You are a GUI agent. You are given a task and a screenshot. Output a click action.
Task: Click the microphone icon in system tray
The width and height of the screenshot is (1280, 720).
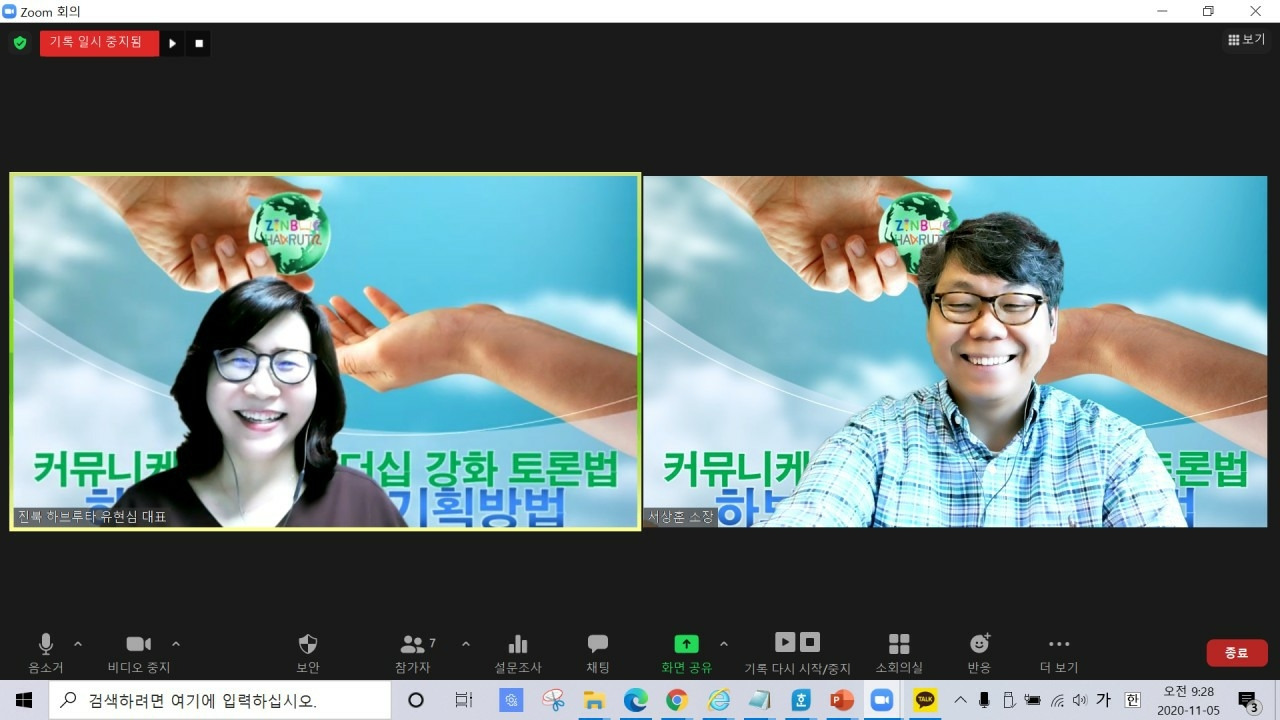click(x=984, y=700)
